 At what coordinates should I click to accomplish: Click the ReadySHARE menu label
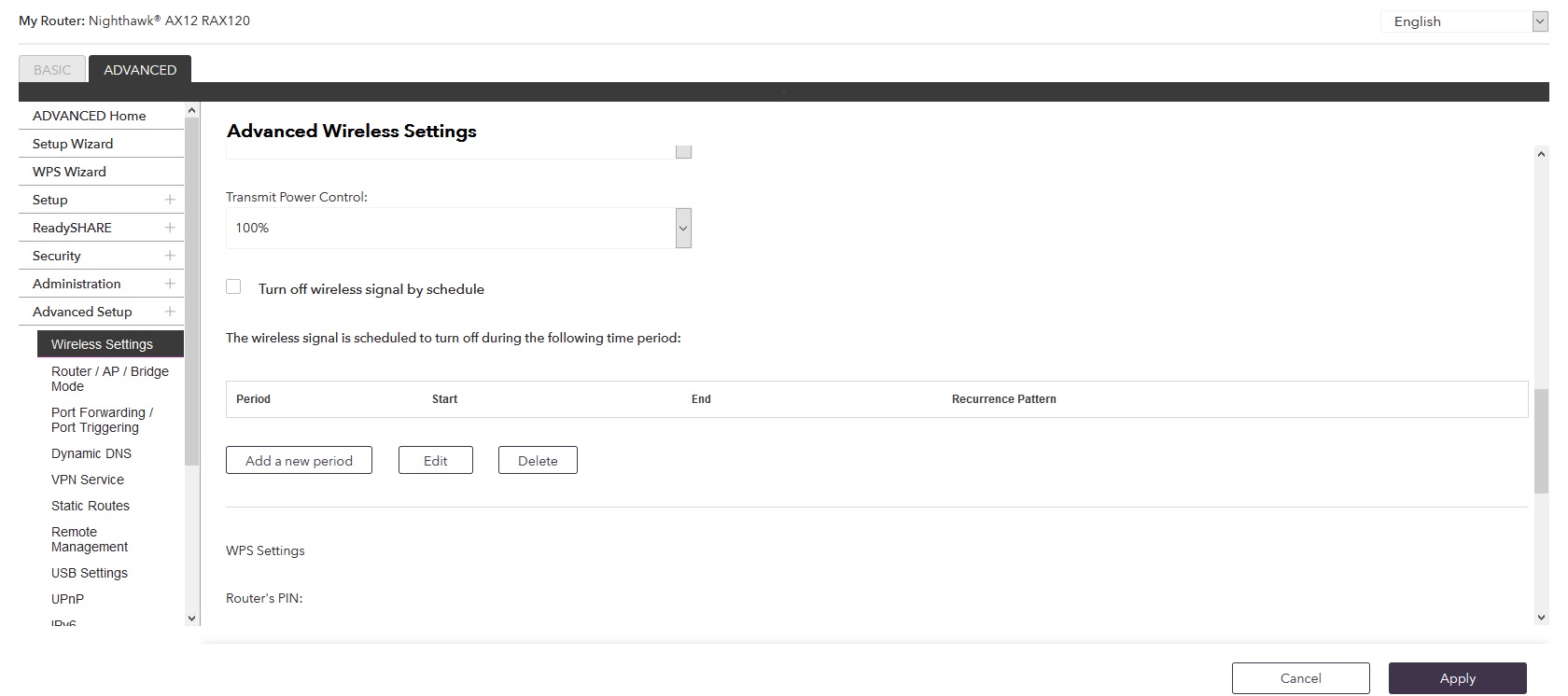click(x=72, y=228)
